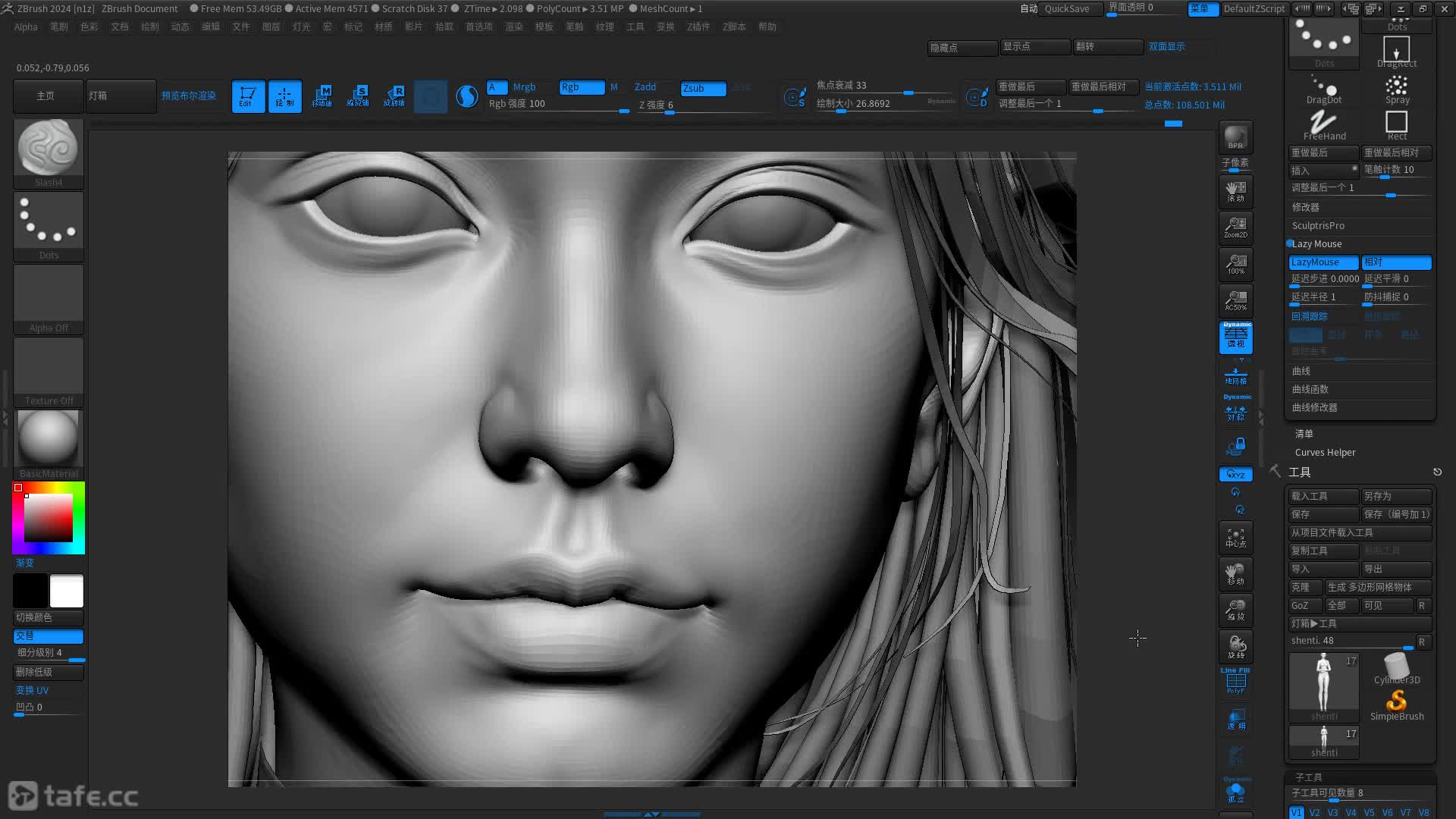
Task: Click the Zoom2D icon
Action: click(1235, 227)
